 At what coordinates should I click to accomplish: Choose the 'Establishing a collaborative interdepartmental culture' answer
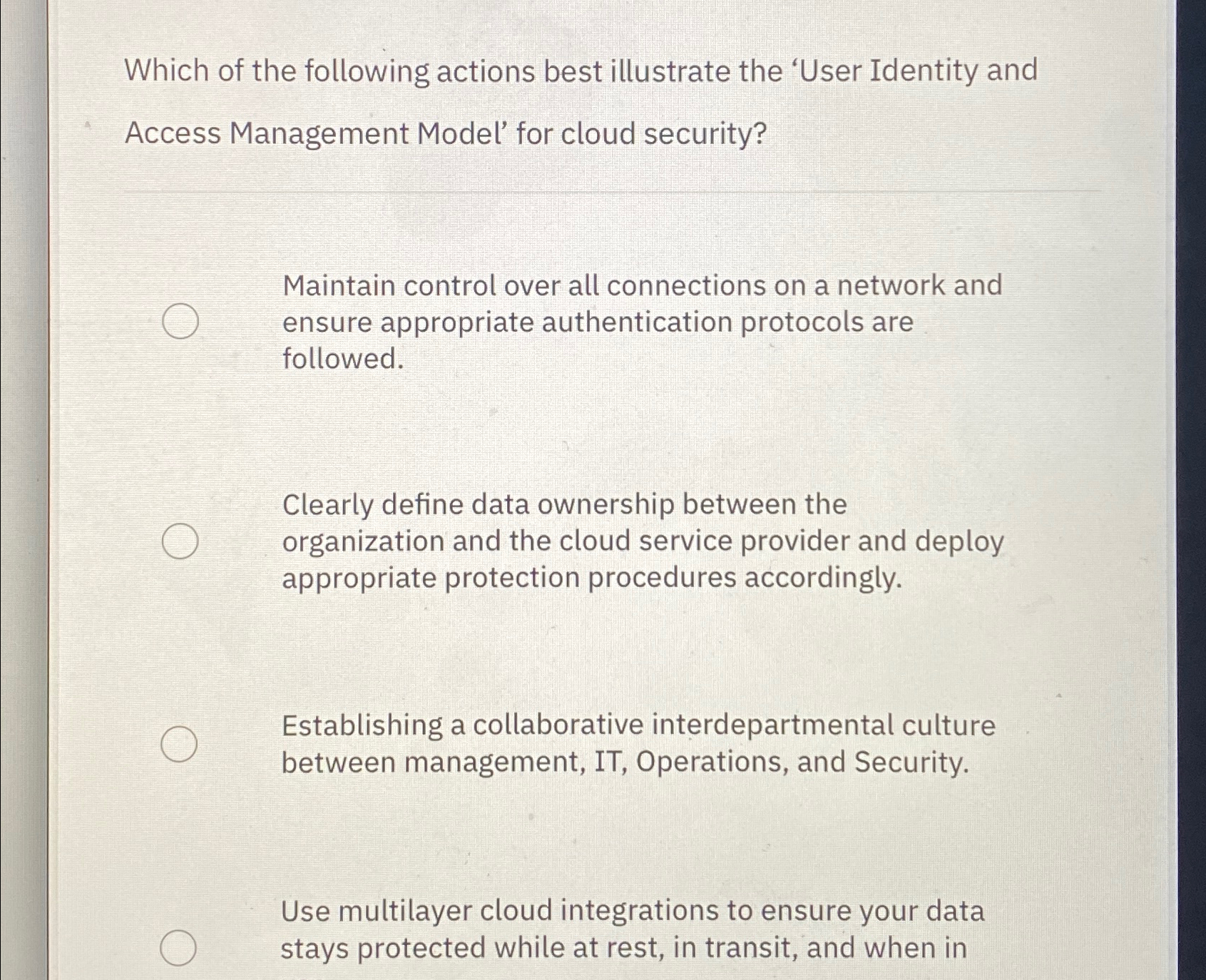click(181, 745)
